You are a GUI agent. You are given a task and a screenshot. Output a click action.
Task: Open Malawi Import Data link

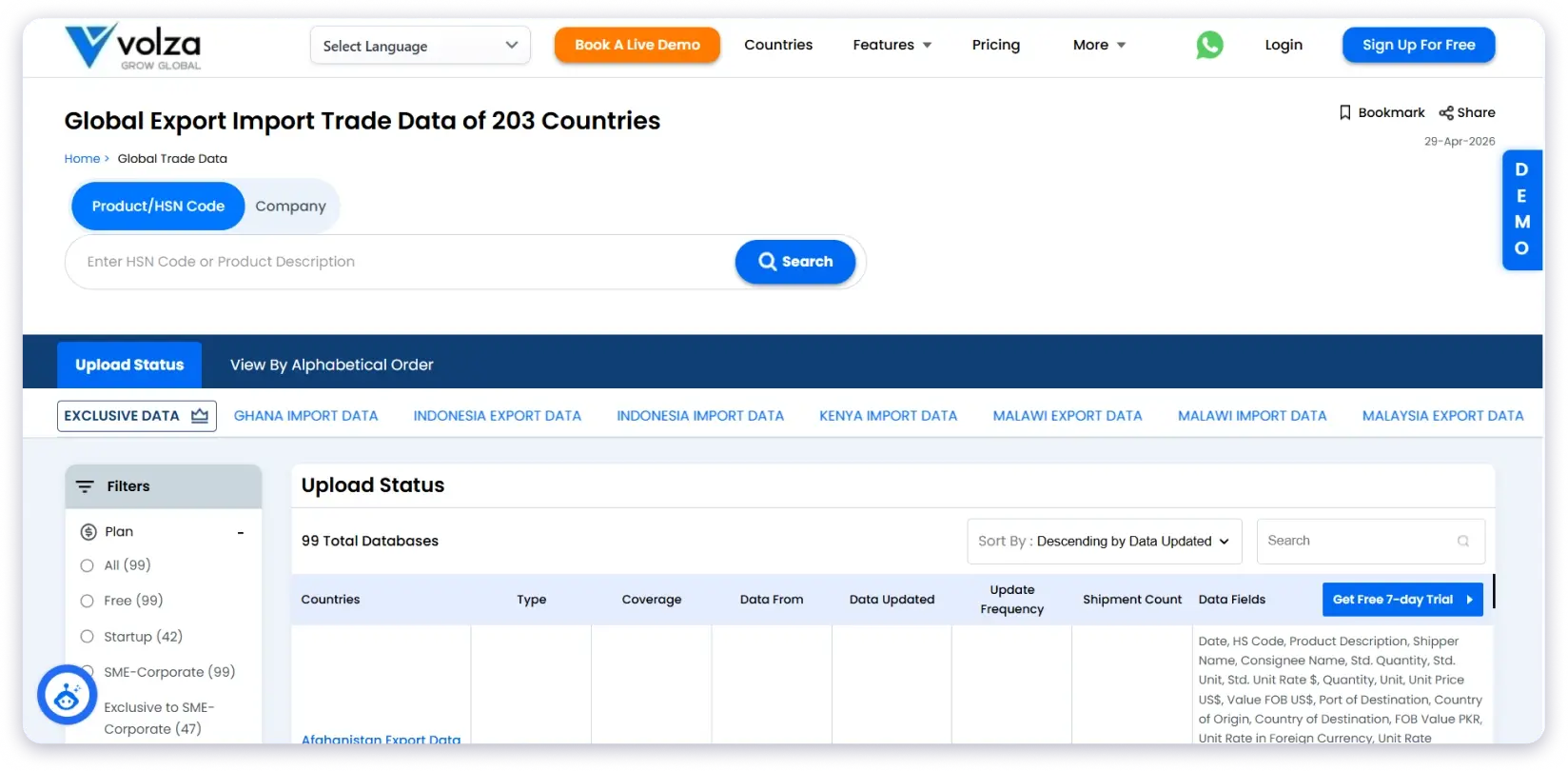click(1252, 416)
